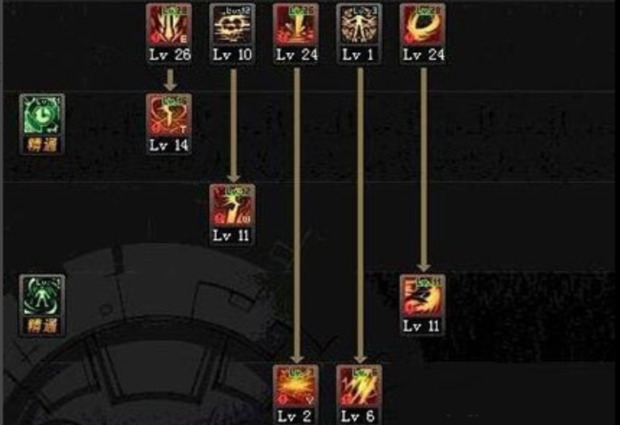
Task: Select the lightning heart skill with T hotkey
Action: (169, 115)
